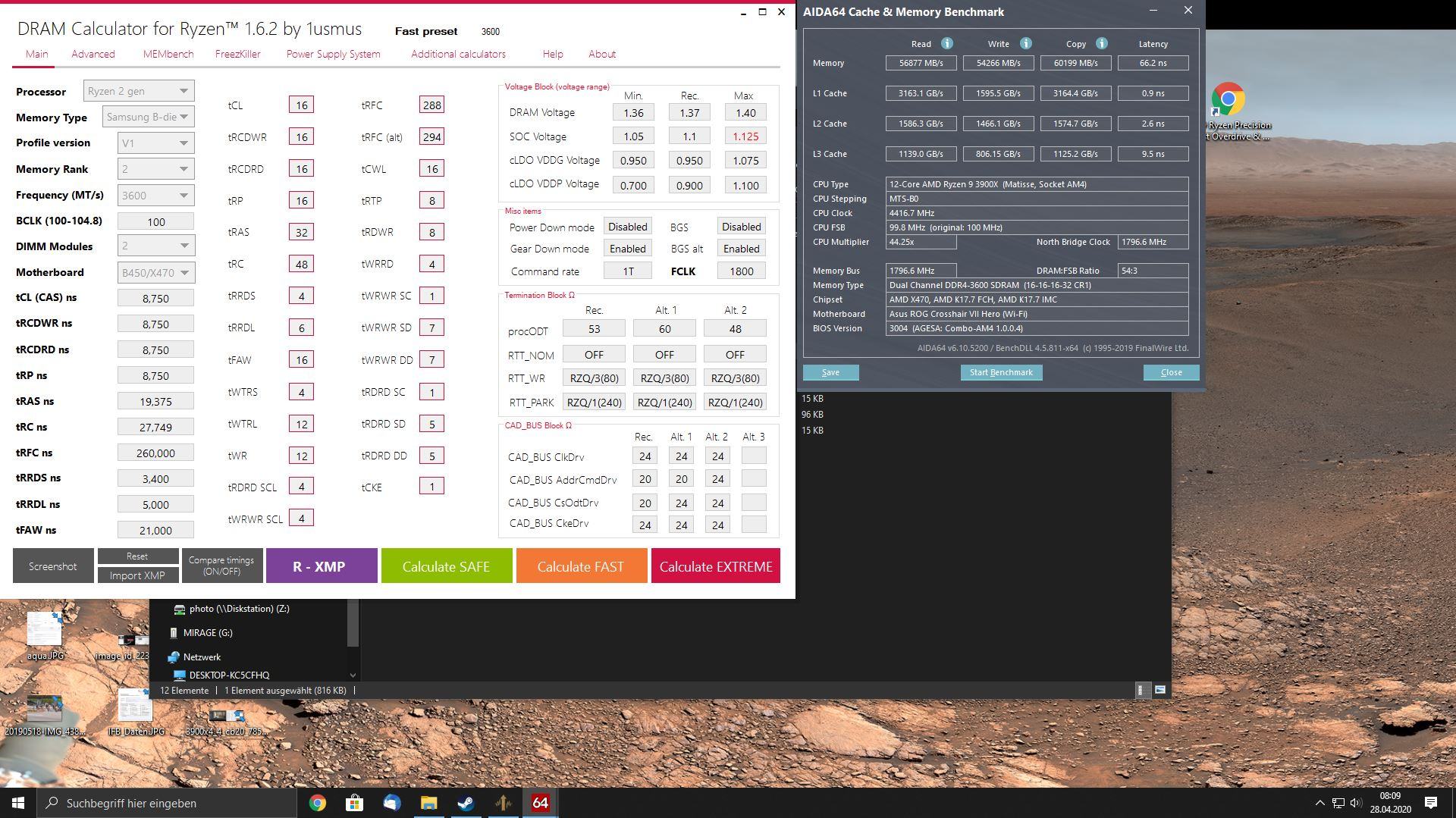Open the FreezKiller tab
The width and height of the screenshot is (1456, 818).
pos(237,54)
